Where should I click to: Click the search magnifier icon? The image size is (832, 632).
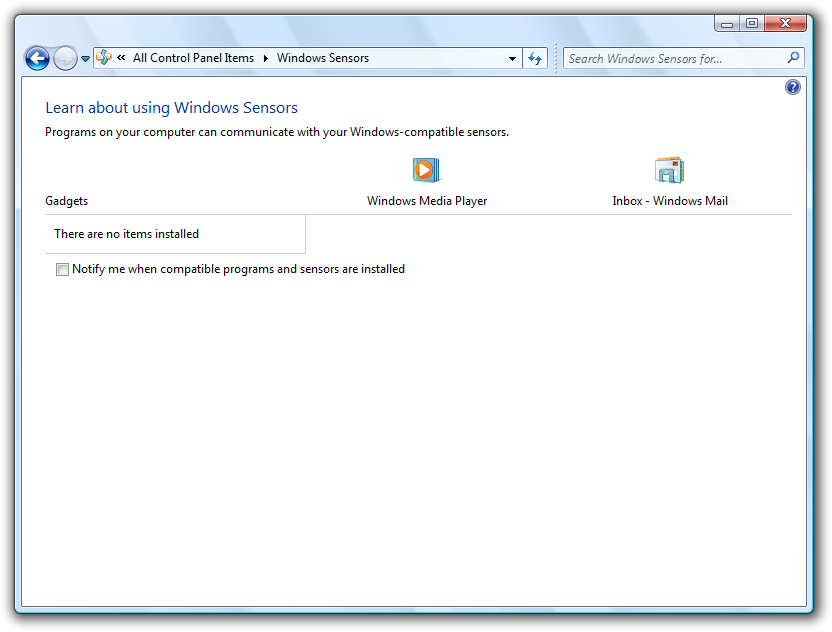[793, 57]
